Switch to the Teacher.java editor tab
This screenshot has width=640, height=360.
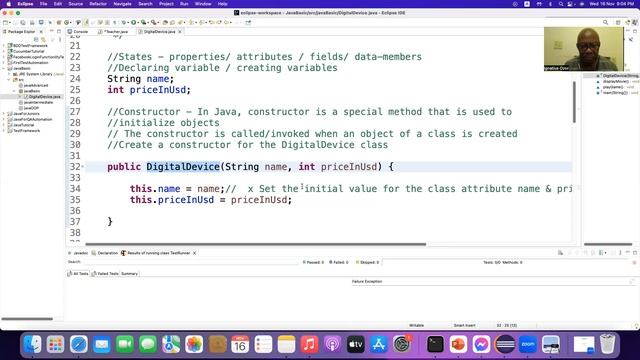click(x=114, y=31)
